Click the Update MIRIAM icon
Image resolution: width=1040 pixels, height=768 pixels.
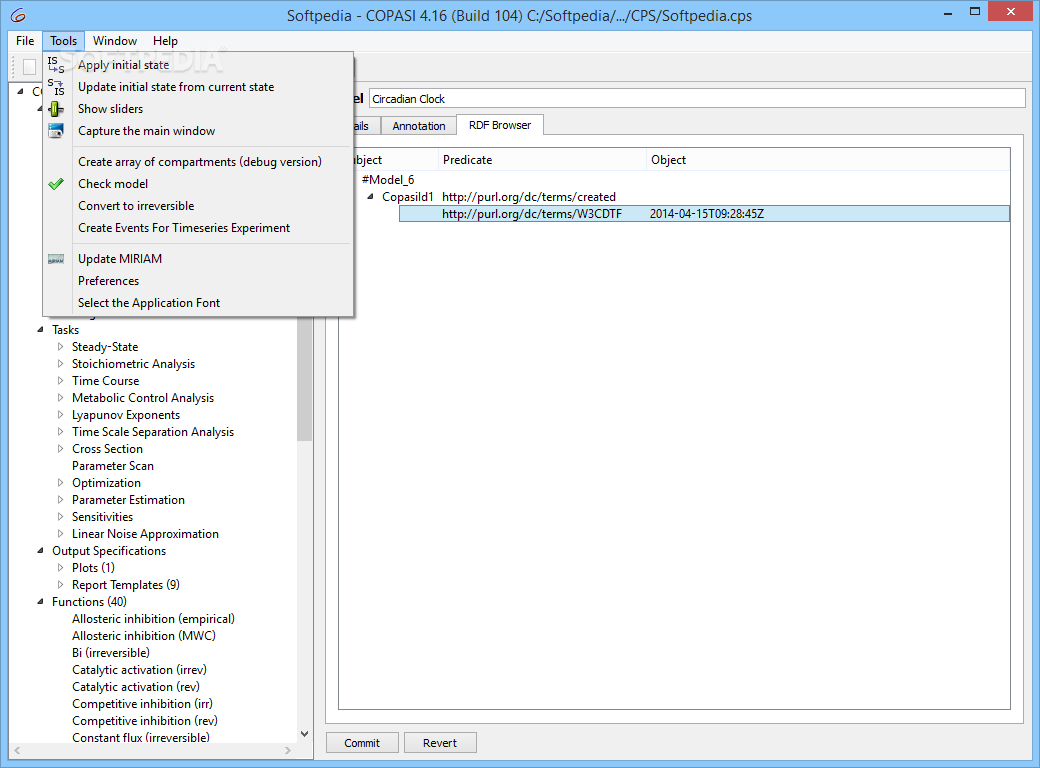(56, 259)
